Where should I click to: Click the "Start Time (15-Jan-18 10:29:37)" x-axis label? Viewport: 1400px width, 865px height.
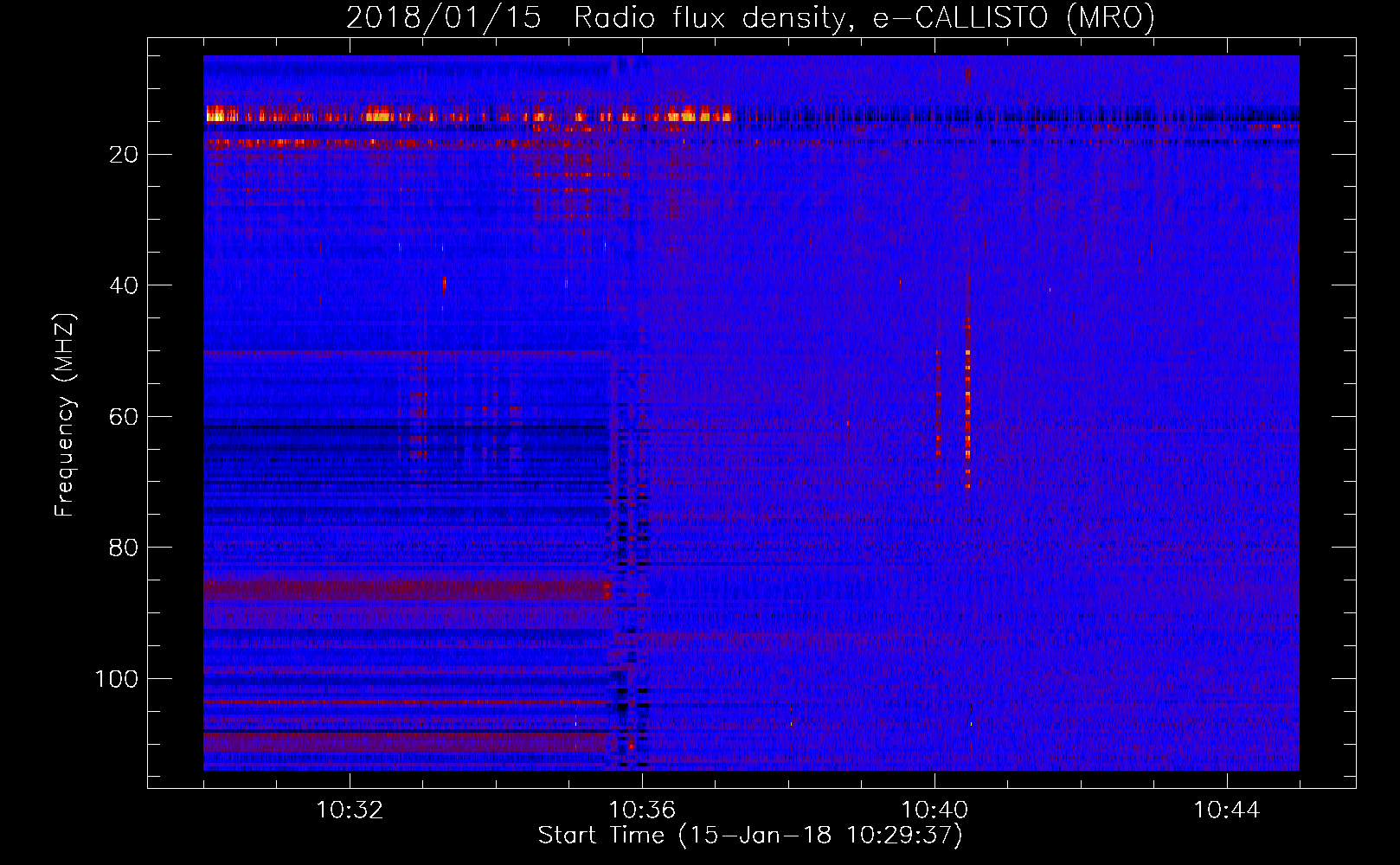click(x=750, y=836)
